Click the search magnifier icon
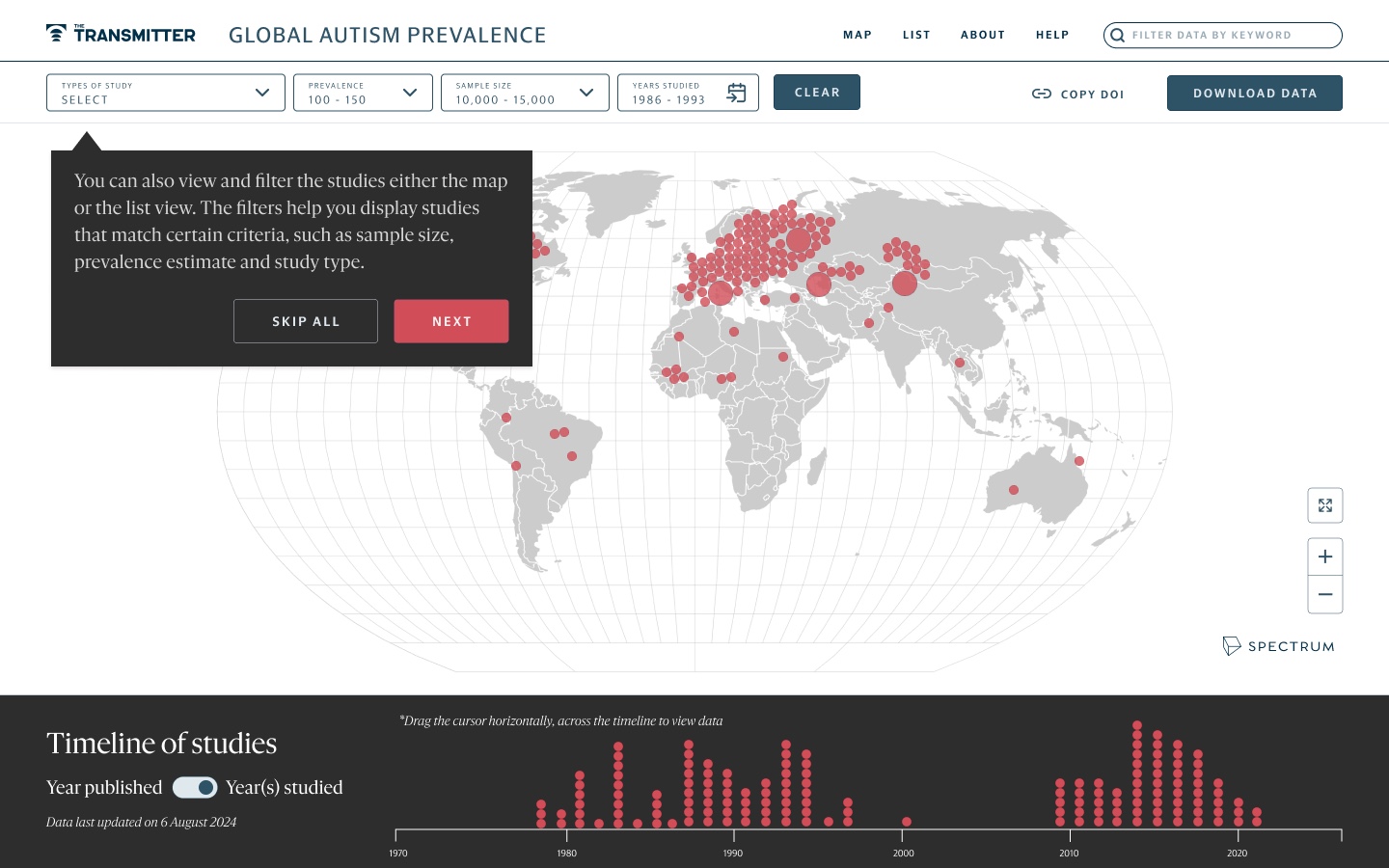Image resolution: width=1389 pixels, height=868 pixels. [1117, 36]
